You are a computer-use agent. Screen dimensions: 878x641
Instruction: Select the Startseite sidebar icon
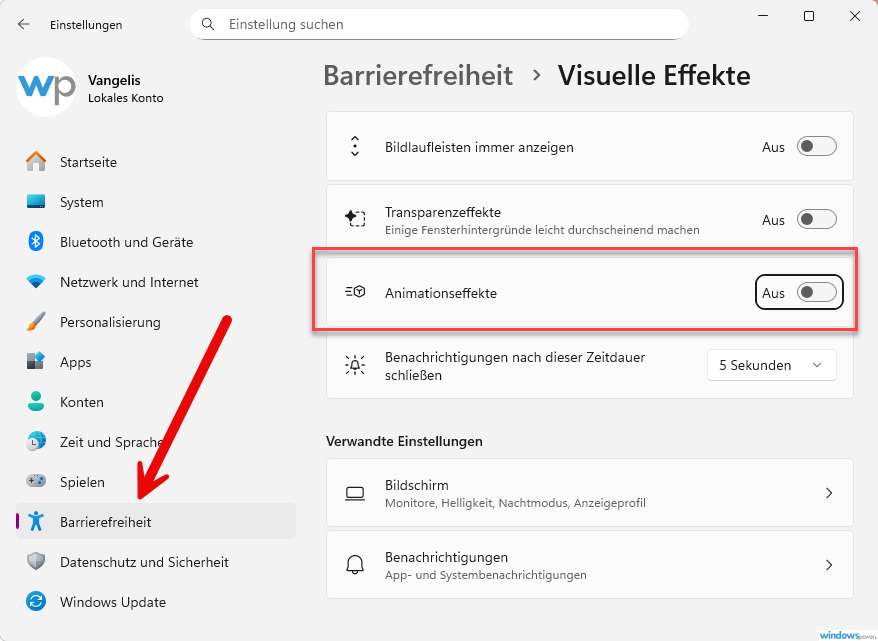[36, 162]
